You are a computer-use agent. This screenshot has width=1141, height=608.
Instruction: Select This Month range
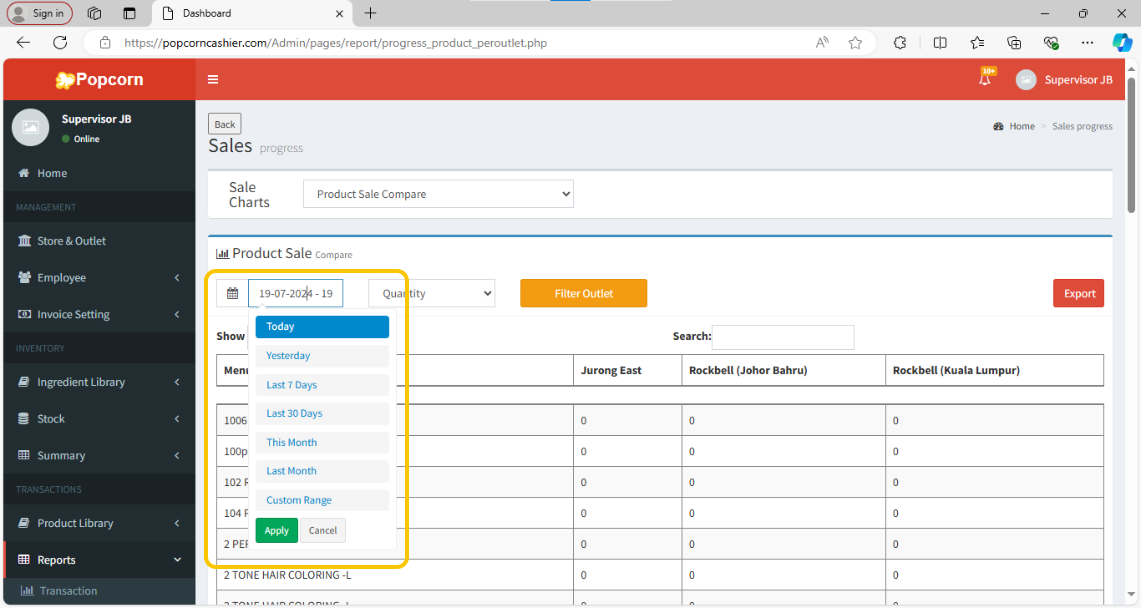pyautogui.click(x=322, y=442)
